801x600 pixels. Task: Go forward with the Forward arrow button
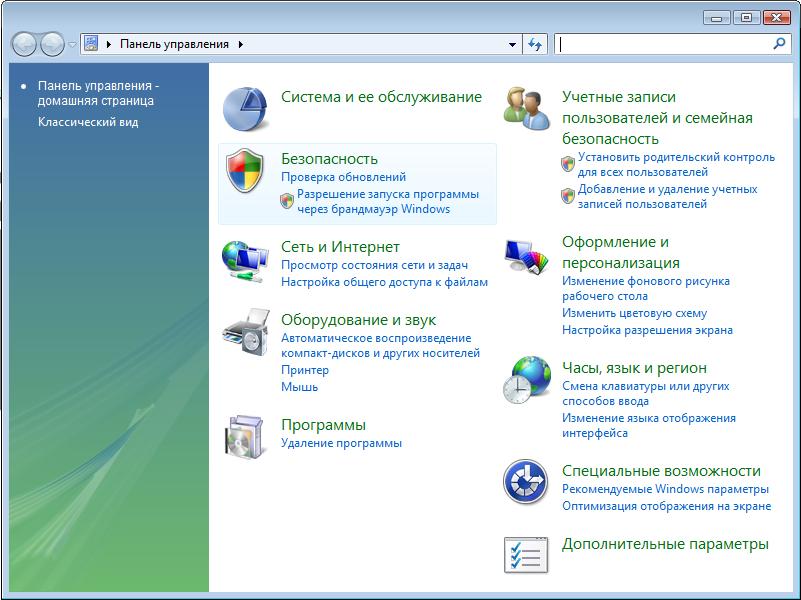click(52, 44)
